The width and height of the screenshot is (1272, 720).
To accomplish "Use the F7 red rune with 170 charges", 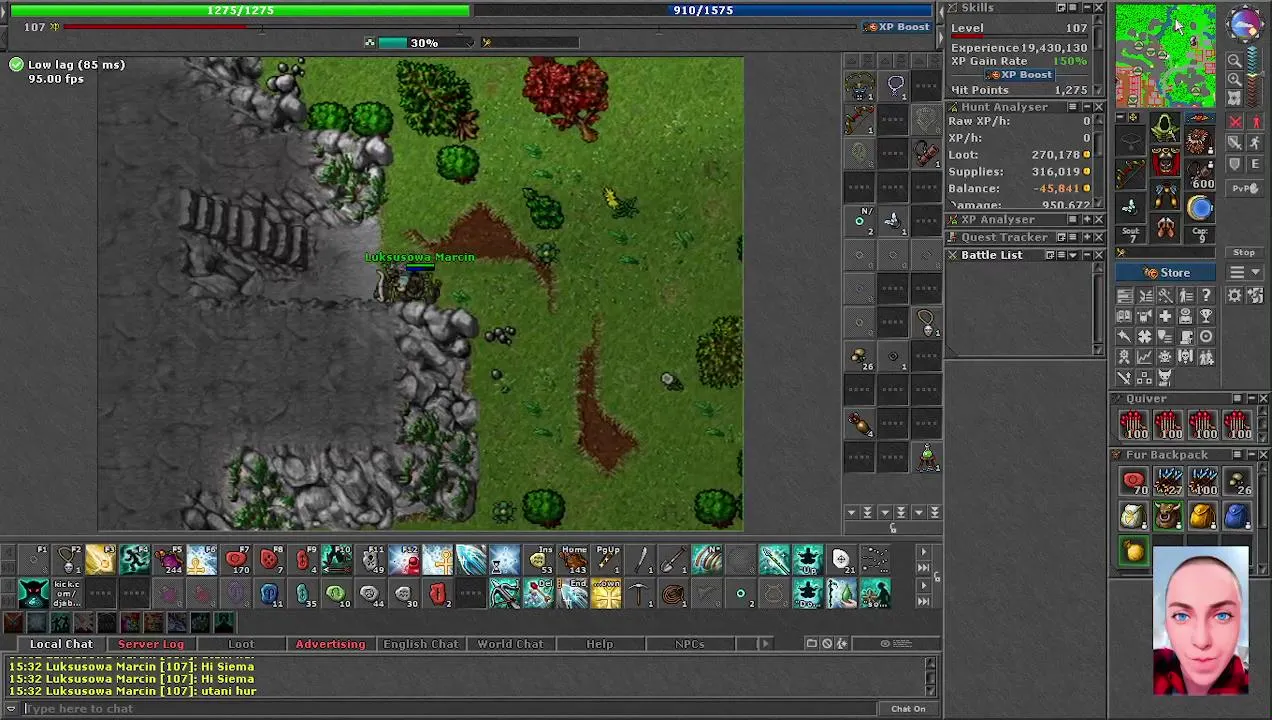I will [236, 560].
